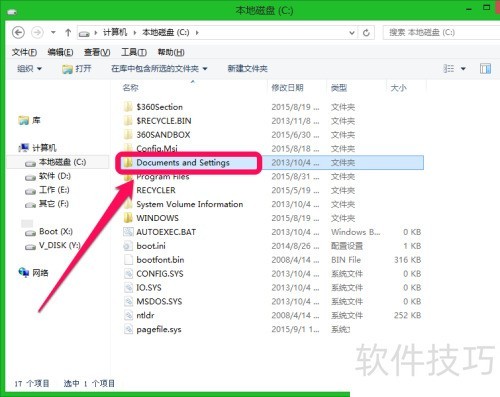Open the view options dropdown arrow
The width and height of the screenshot is (500, 397).
point(463,69)
